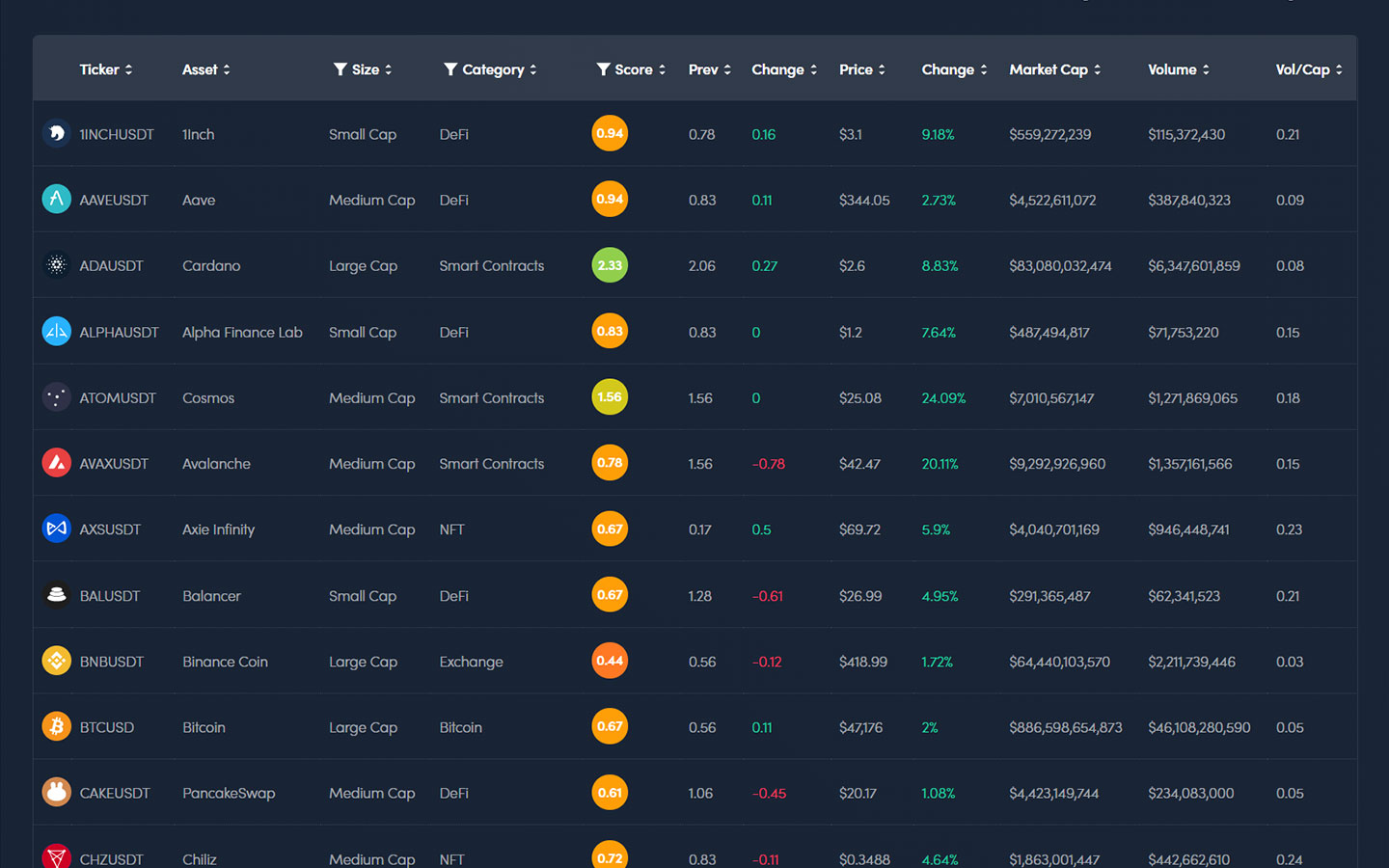
Task: Click the Avalanche red logo icon
Action: pos(56,463)
